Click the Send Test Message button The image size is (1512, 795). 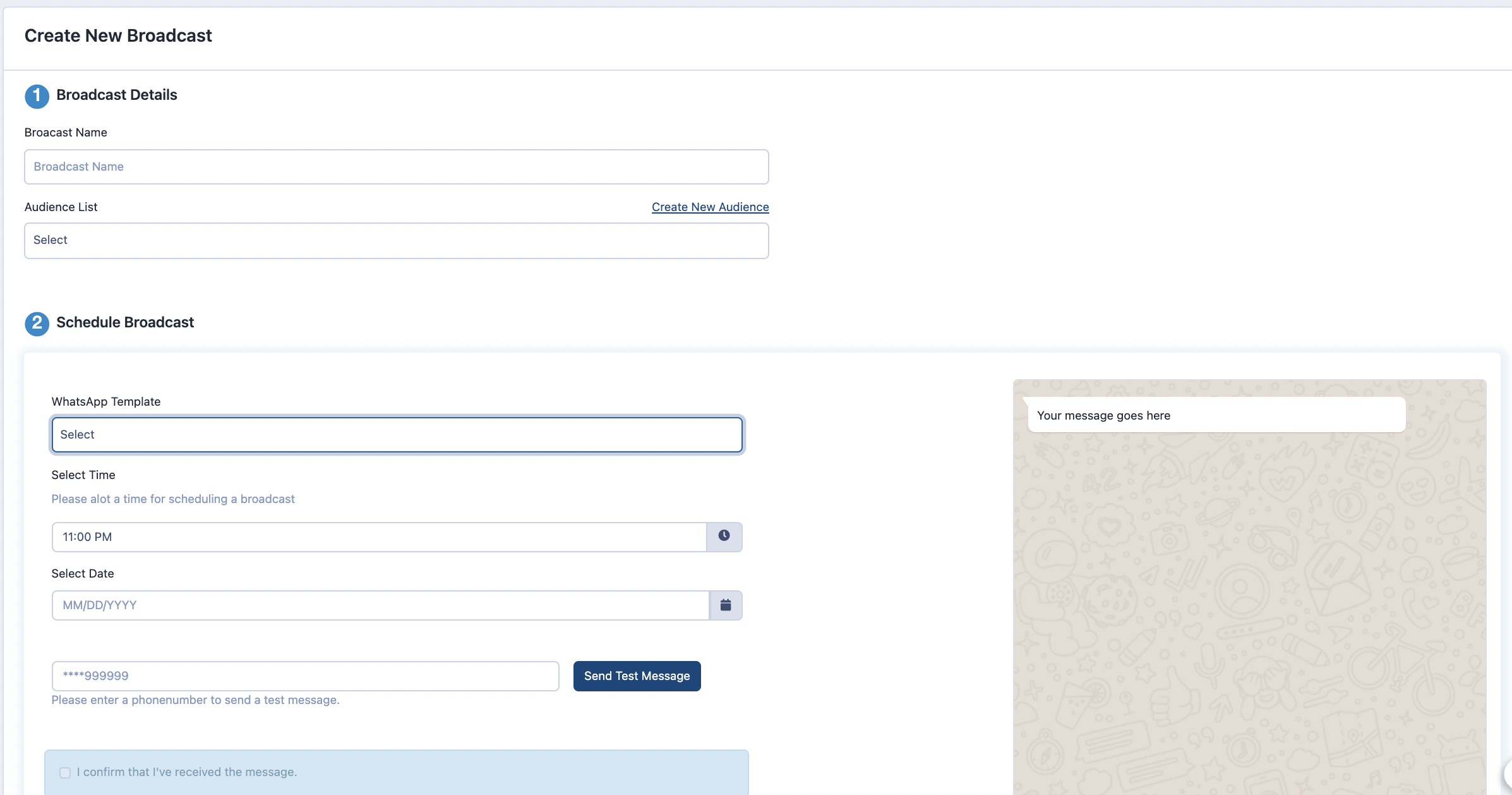tap(637, 676)
